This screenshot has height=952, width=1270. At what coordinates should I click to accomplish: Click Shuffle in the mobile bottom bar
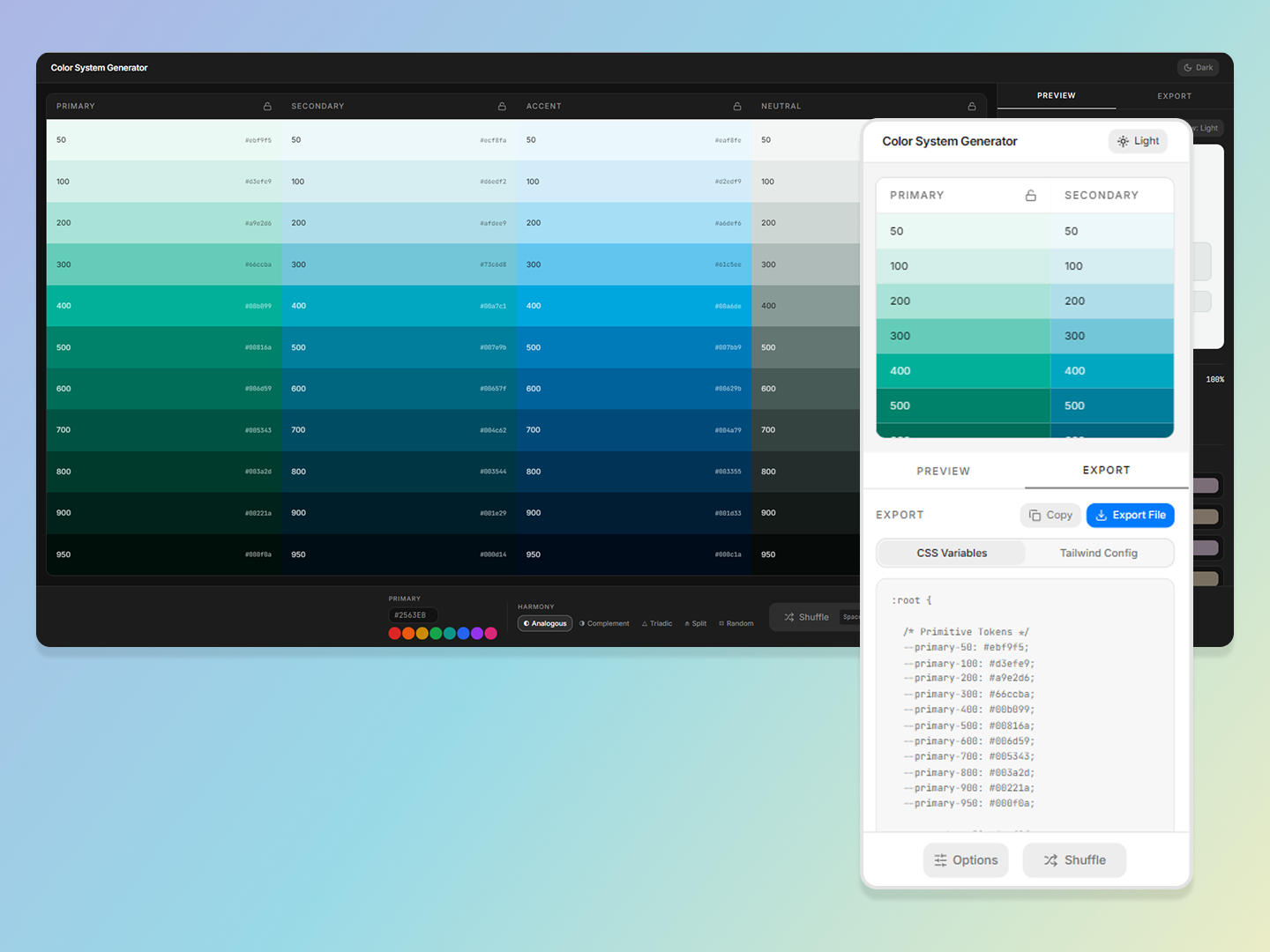pos(1074,860)
